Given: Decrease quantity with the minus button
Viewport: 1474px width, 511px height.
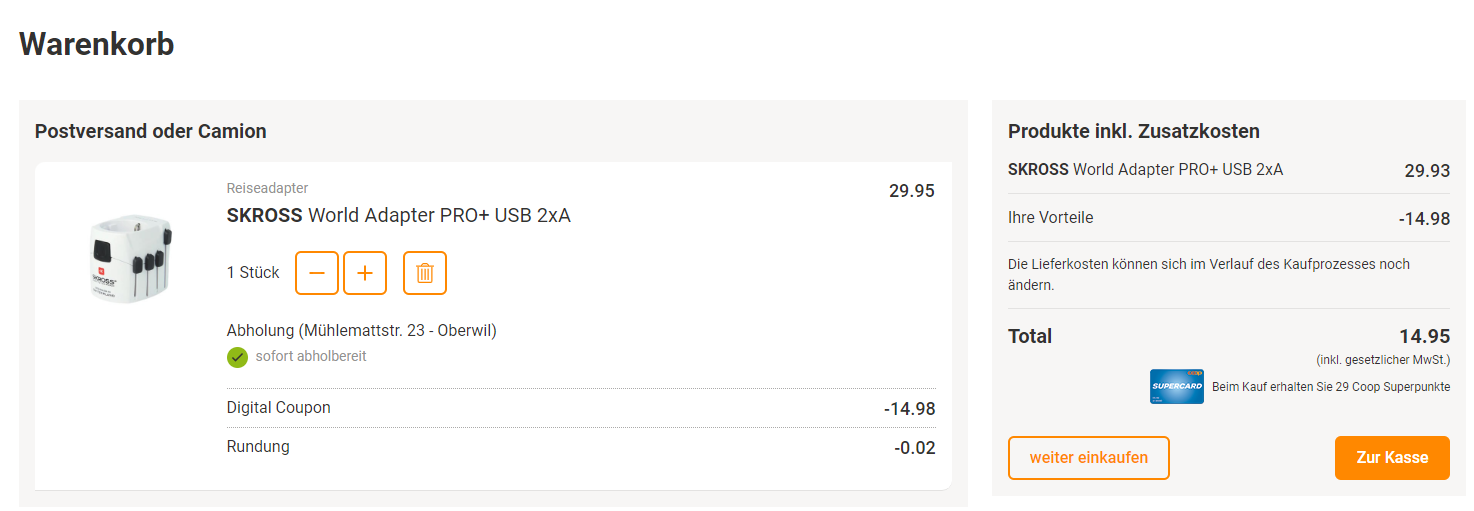Looking at the screenshot, I should point(317,273).
